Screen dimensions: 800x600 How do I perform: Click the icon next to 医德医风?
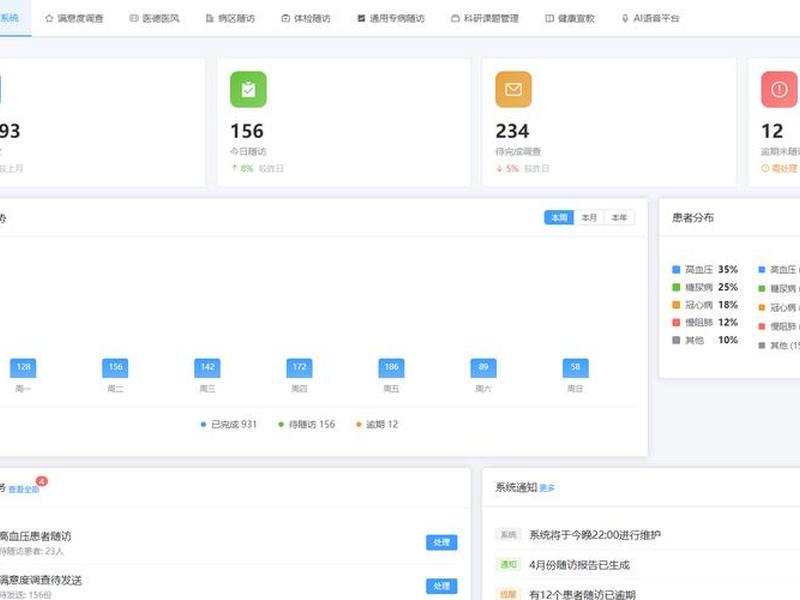point(134,18)
